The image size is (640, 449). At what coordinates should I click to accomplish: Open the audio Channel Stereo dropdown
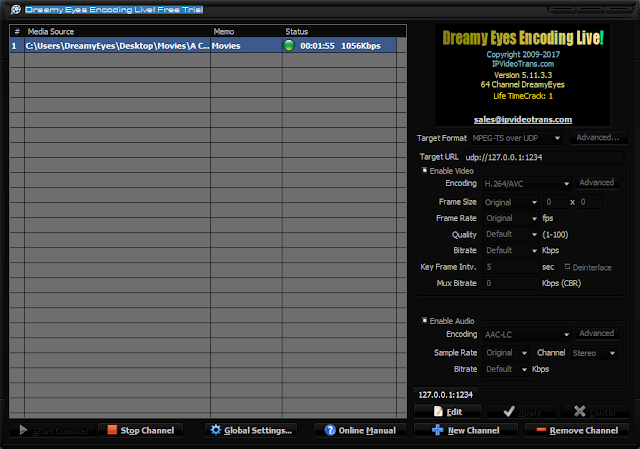click(x=594, y=353)
